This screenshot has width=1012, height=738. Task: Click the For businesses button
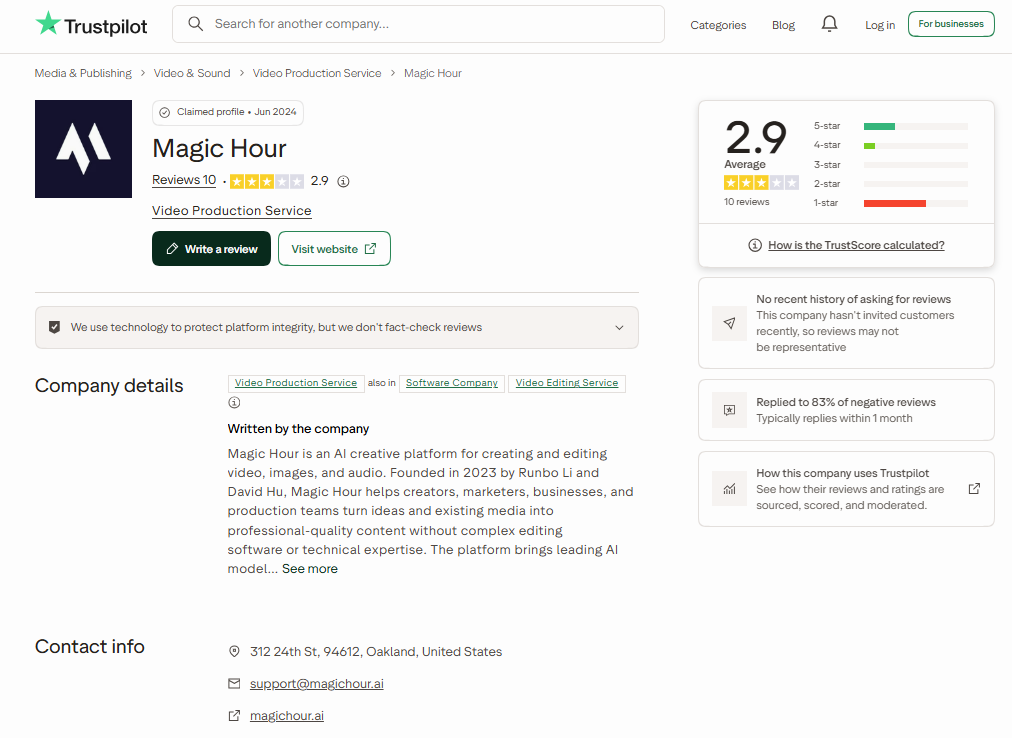(951, 24)
